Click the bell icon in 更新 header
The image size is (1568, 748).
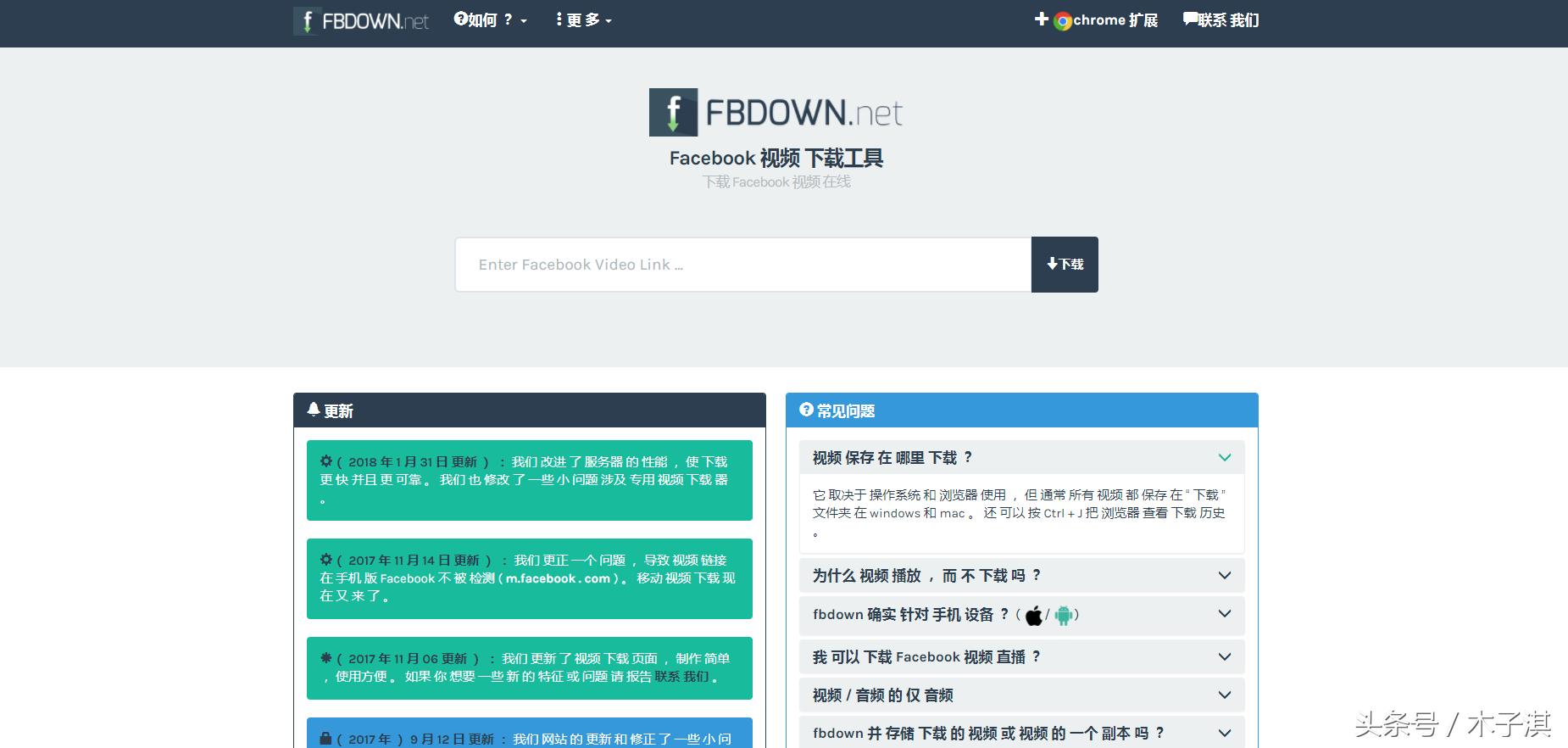click(314, 410)
